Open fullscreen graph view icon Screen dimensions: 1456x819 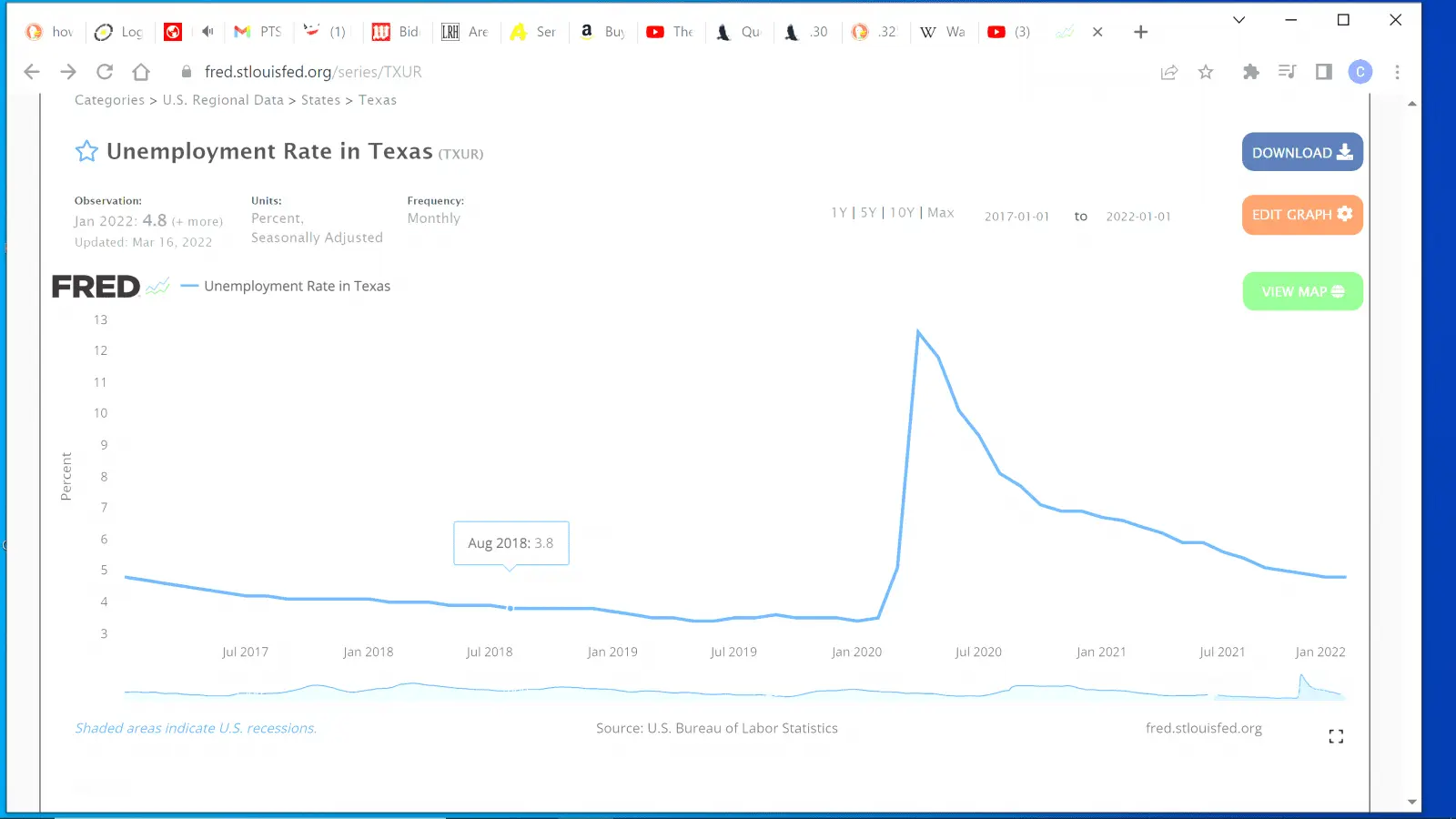point(1335,736)
